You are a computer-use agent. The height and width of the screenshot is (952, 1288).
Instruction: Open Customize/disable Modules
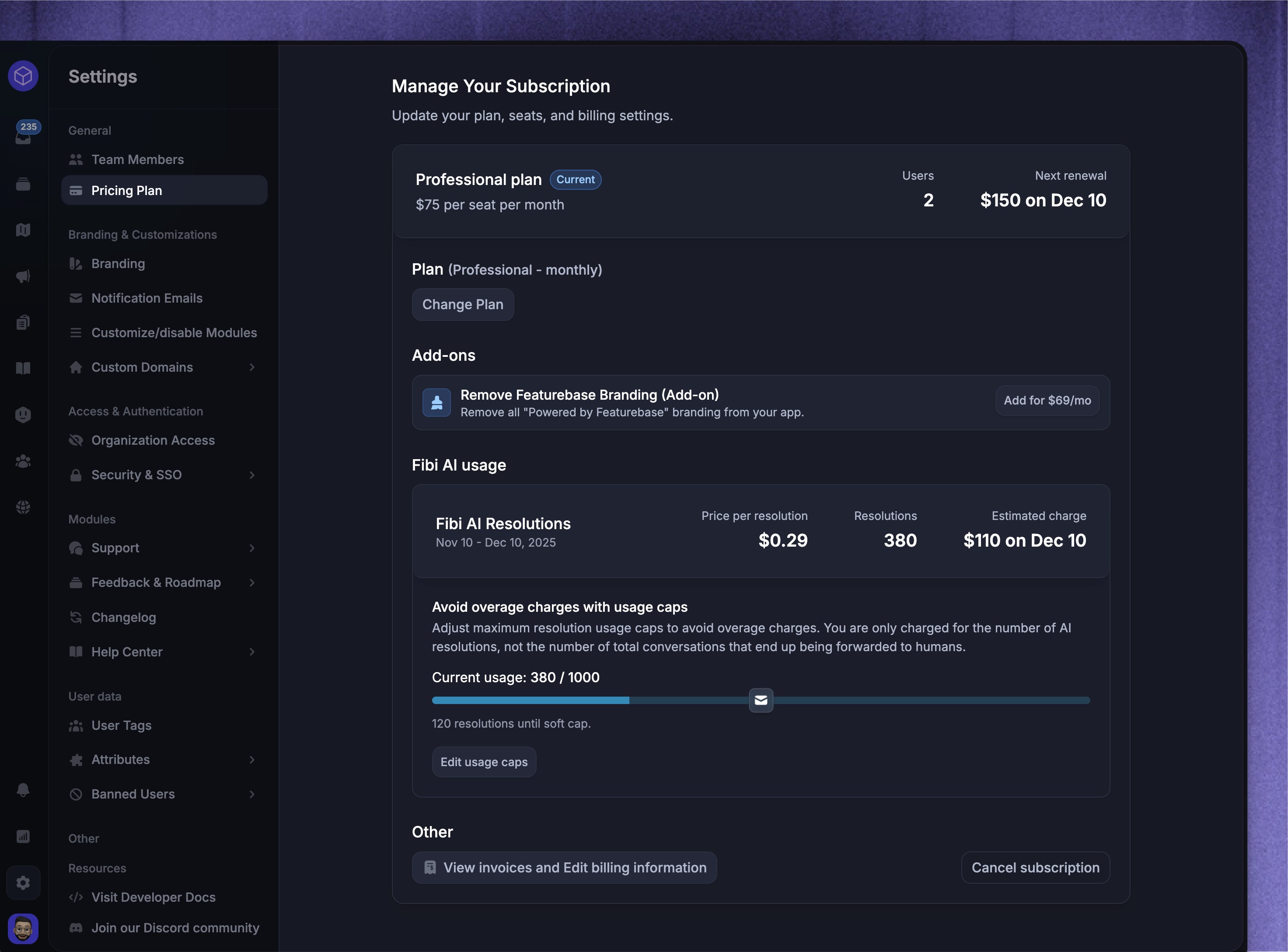point(164,332)
